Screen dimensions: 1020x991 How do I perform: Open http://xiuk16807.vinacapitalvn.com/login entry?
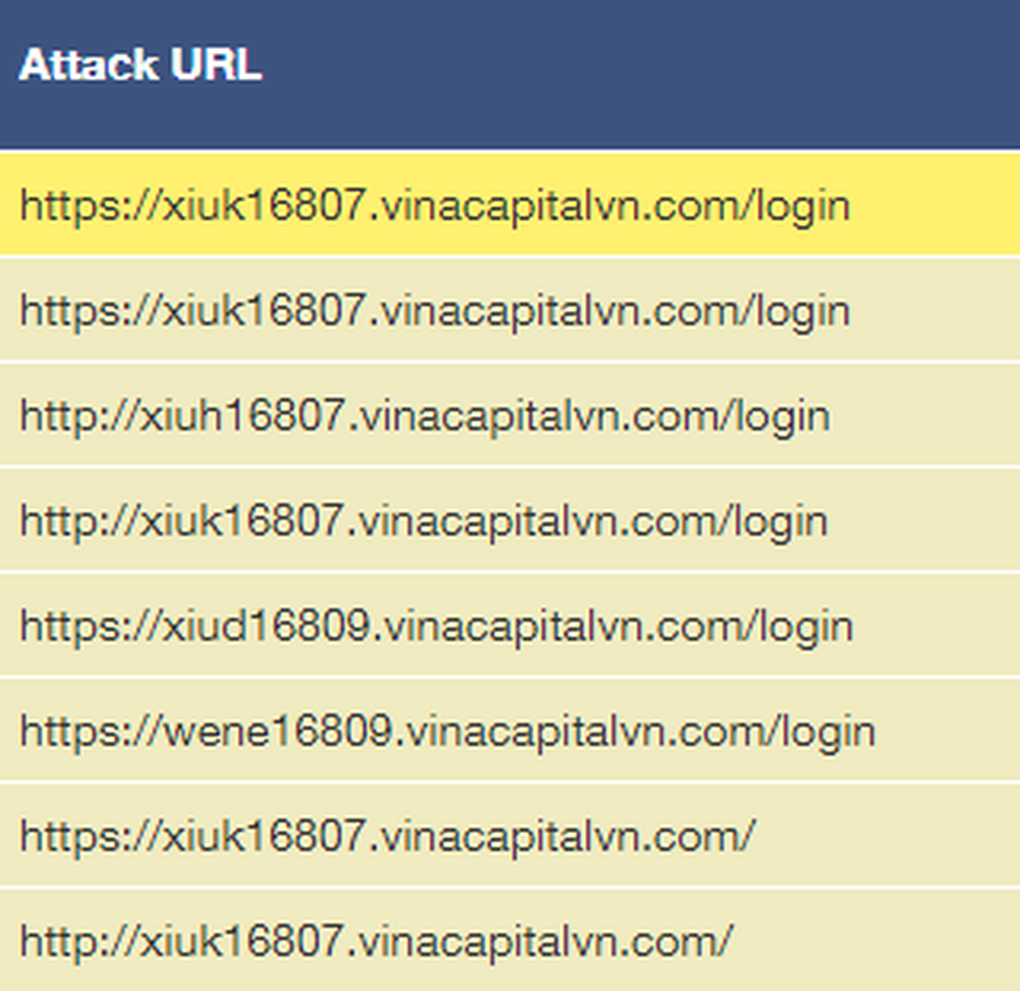pyautogui.click(x=423, y=521)
